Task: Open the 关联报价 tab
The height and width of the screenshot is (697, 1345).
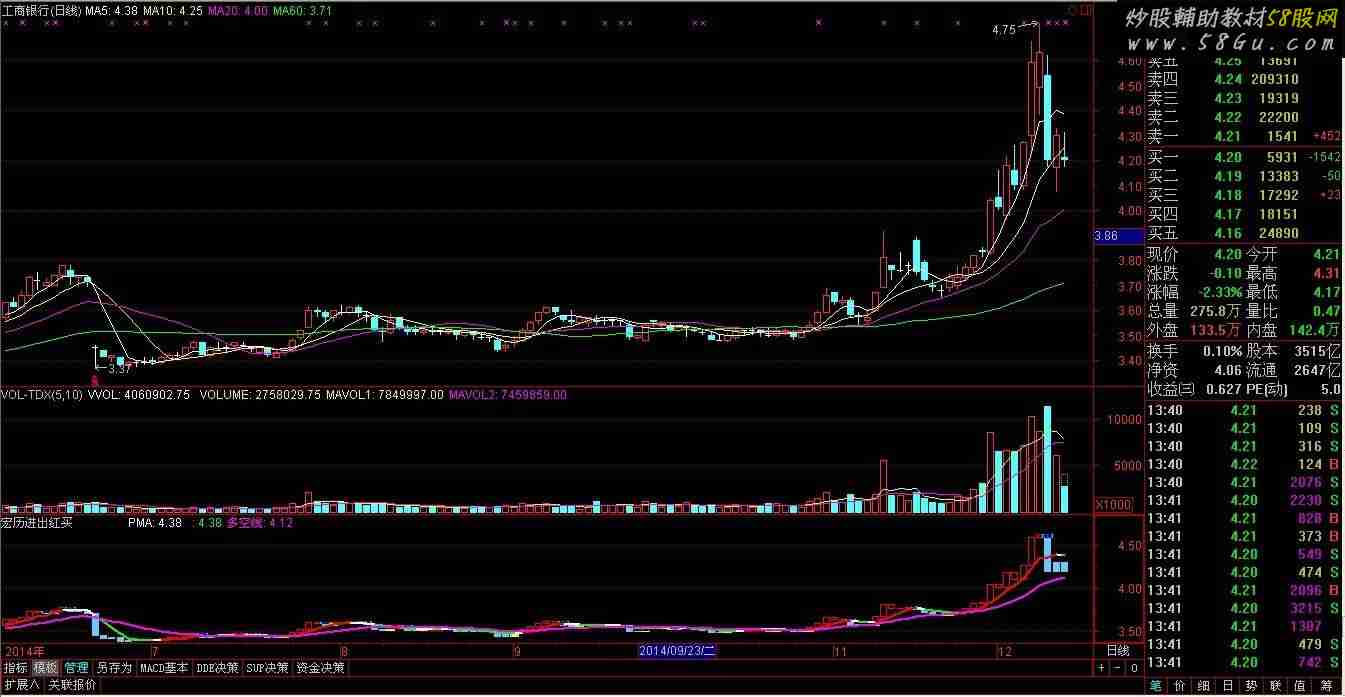Action: tap(72, 685)
